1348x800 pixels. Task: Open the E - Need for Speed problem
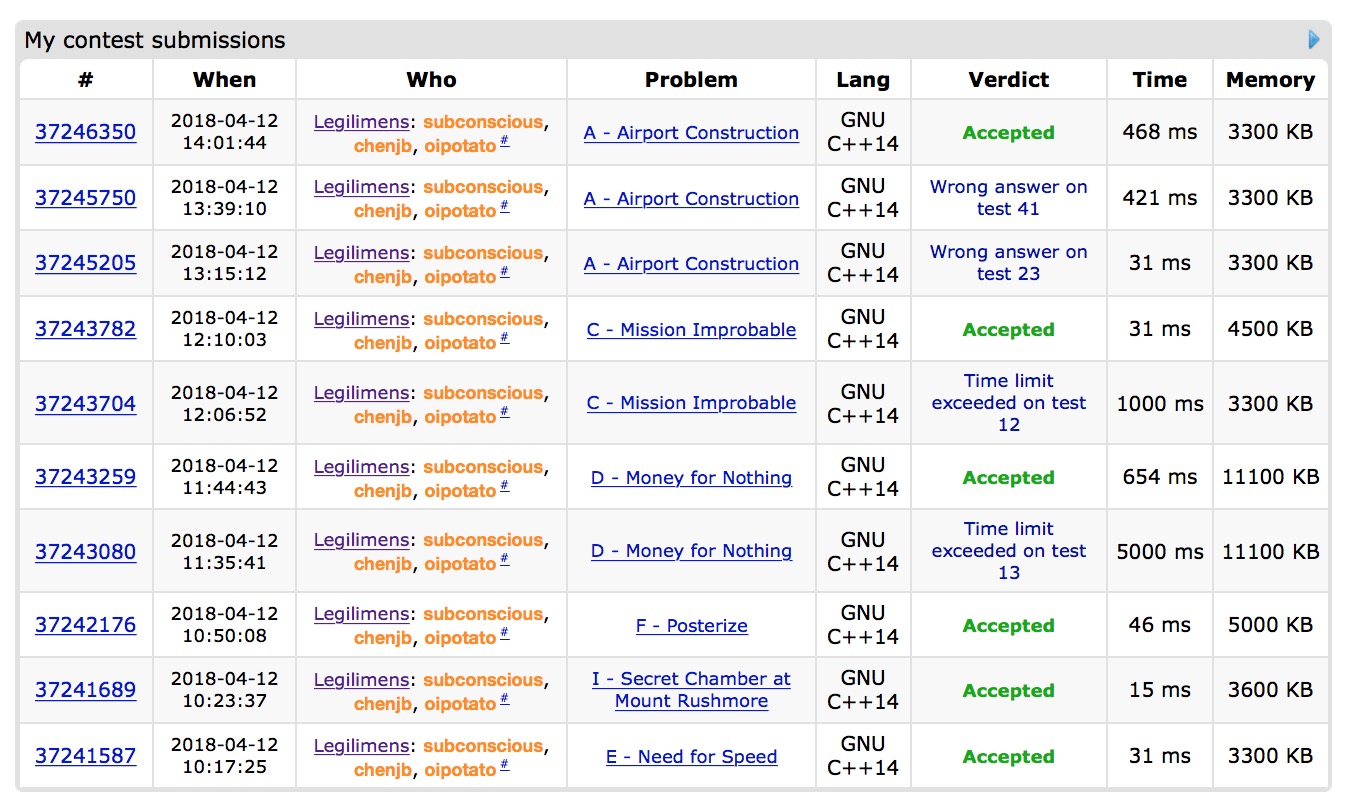coord(691,757)
